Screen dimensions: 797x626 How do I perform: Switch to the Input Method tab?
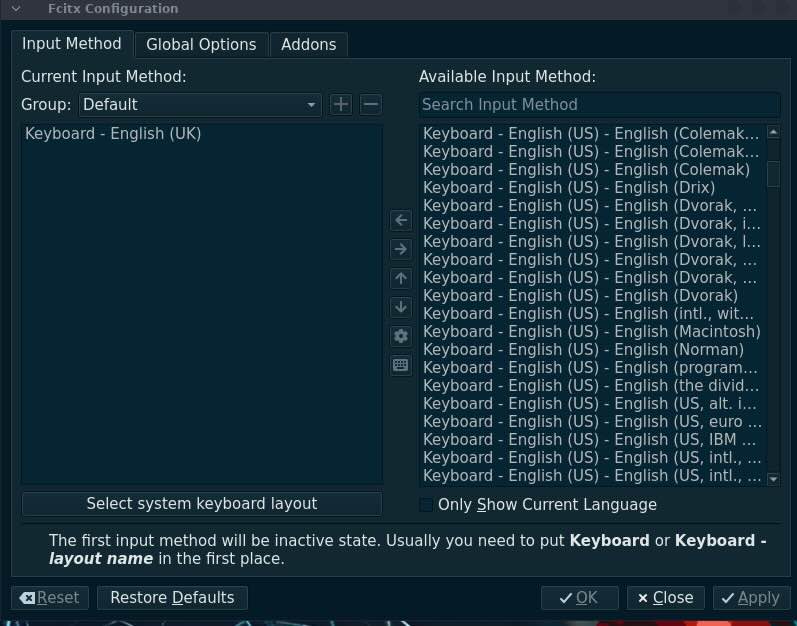click(x=72, y=44)
